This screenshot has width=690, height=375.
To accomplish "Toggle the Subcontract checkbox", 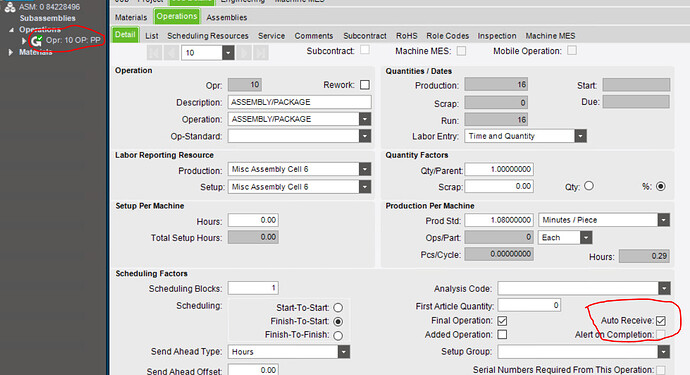I will pyautogui.click(x=365, y=50).
